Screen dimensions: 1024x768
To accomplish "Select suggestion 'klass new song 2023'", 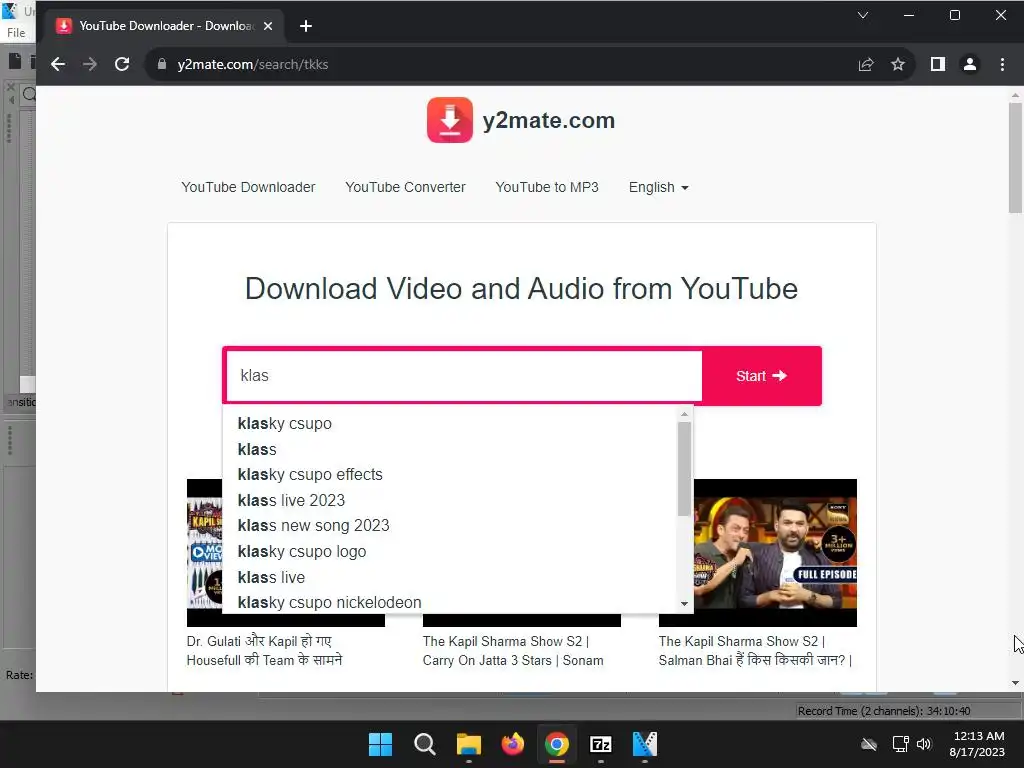I will tap(451, 526).
